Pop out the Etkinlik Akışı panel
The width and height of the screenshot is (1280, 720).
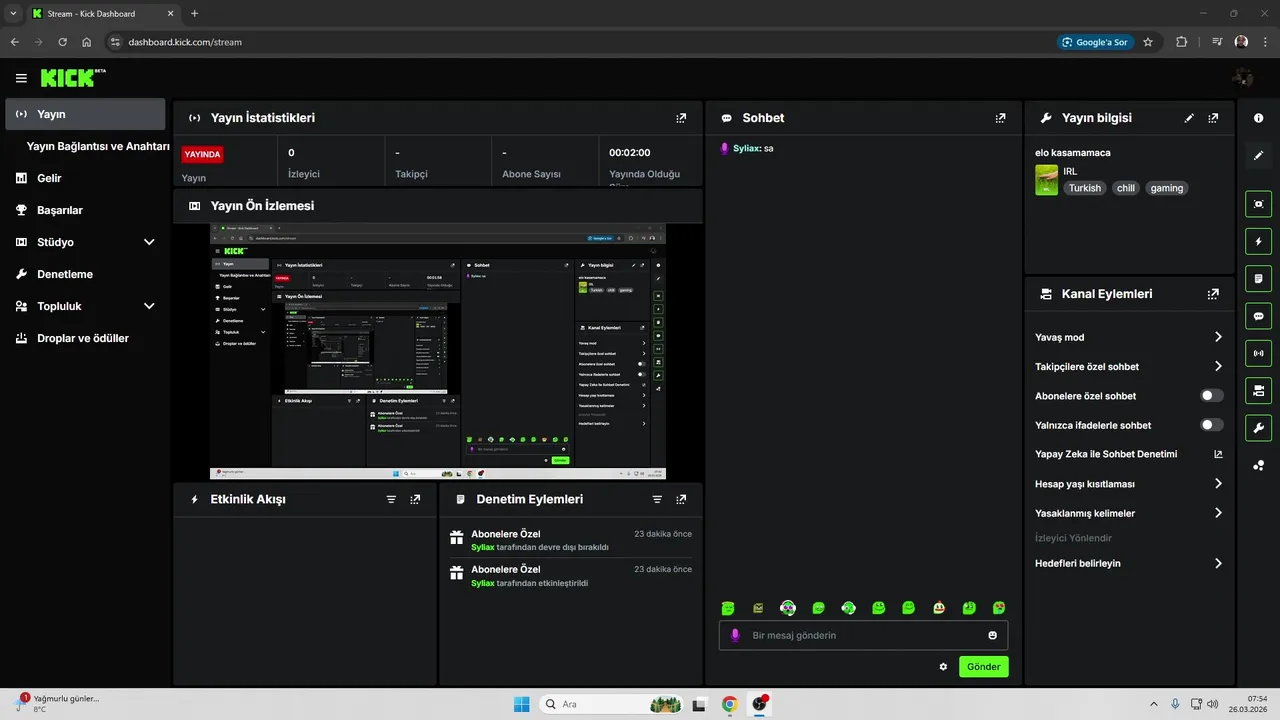pos(415,499)
